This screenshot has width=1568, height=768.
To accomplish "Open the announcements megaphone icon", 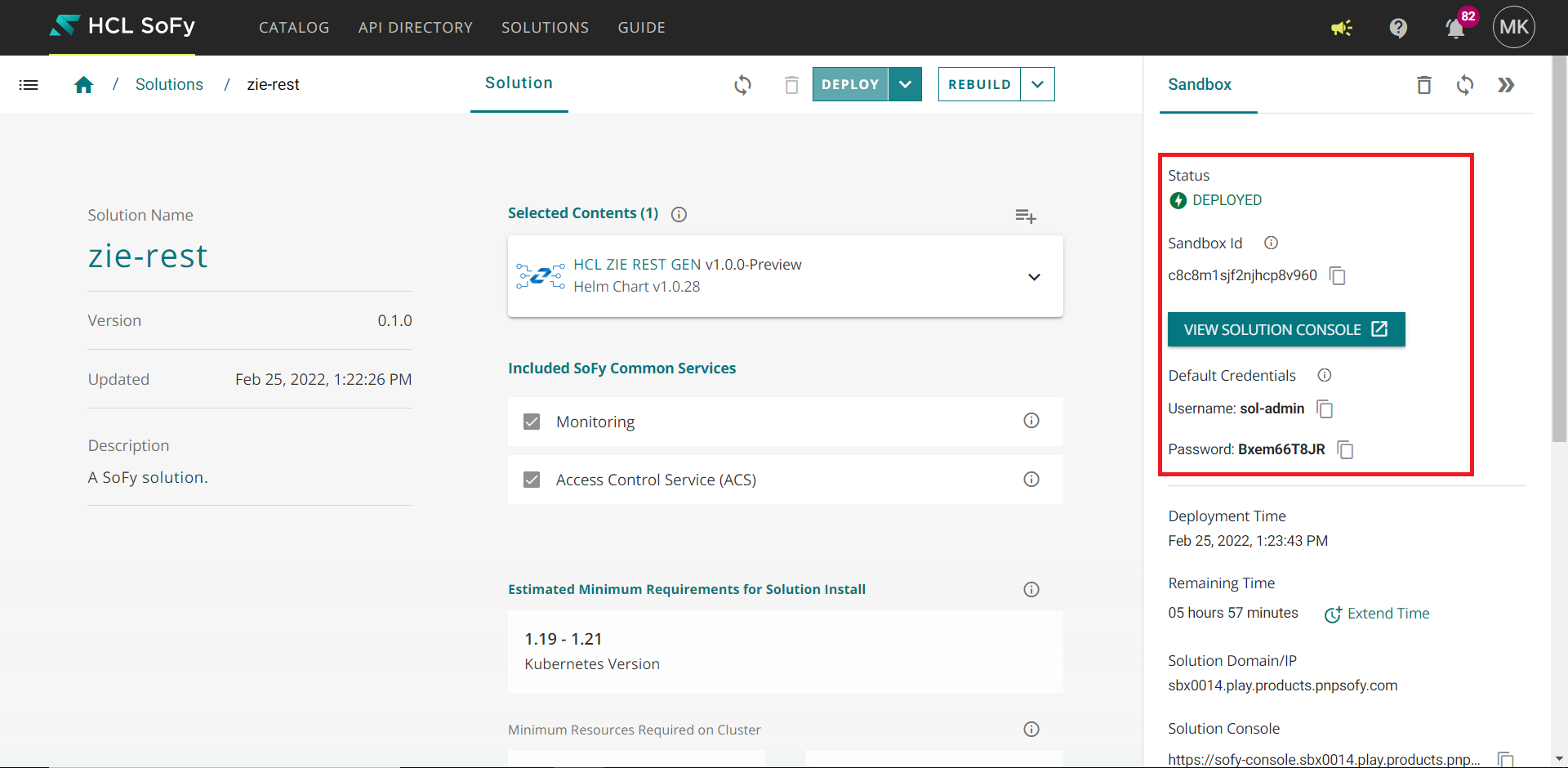I will (x=1341, y=29).
